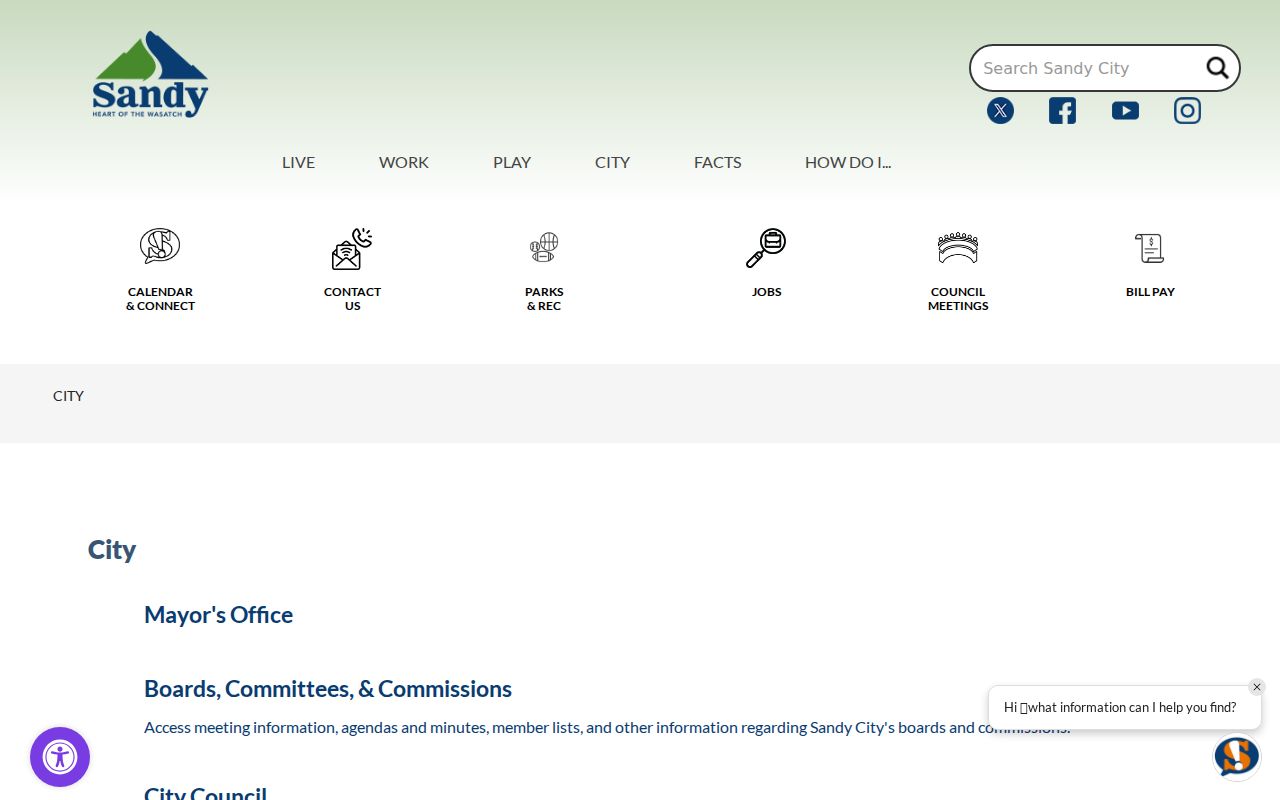Viewport: 1280px width, 800px height.
Task: Go to the Mayor's Office page
Action: point(218,615)
